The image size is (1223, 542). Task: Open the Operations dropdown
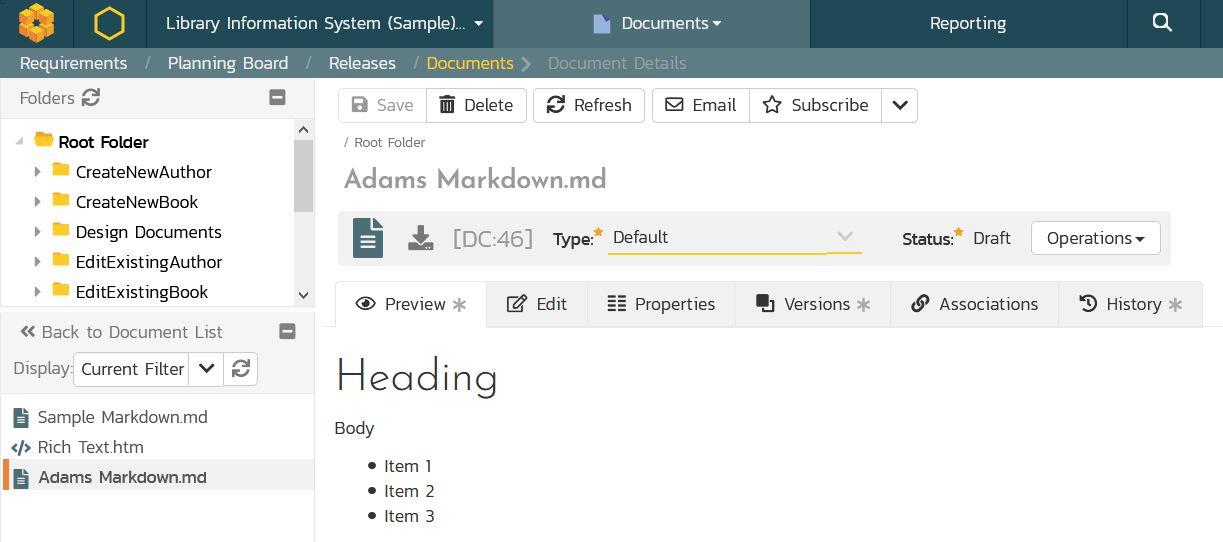click(1095, 238)
